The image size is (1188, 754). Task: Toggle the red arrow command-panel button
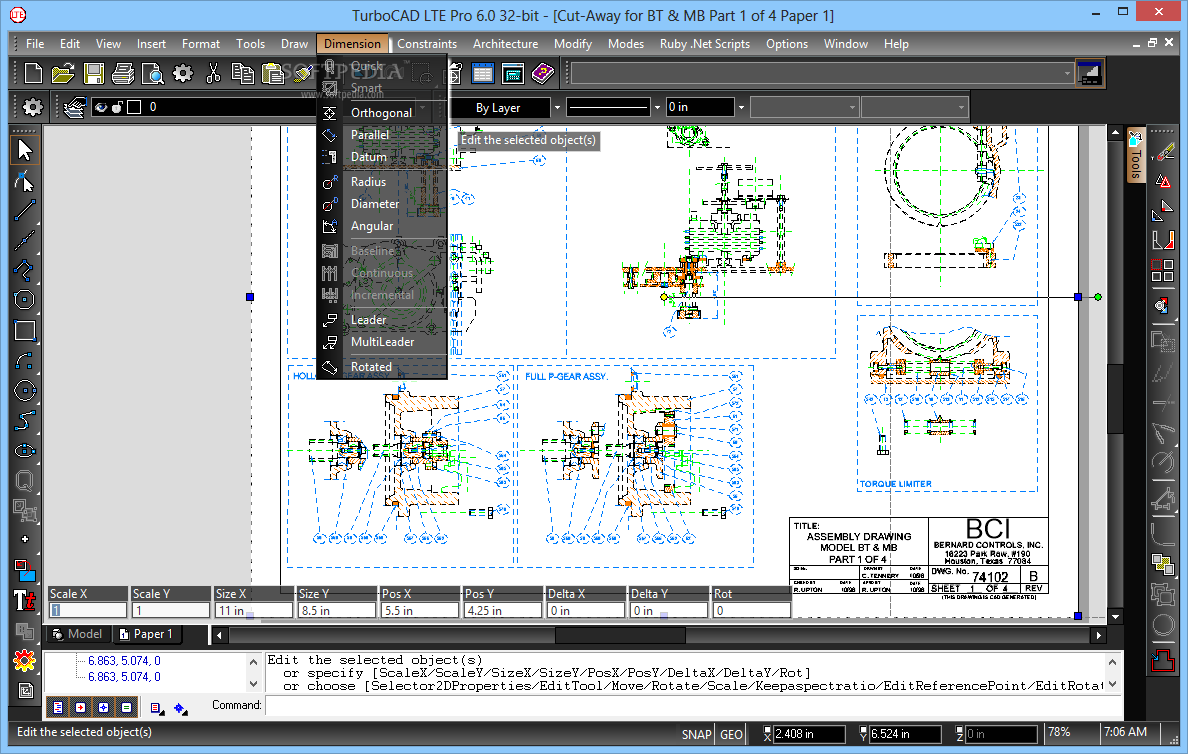click(80, 708)
